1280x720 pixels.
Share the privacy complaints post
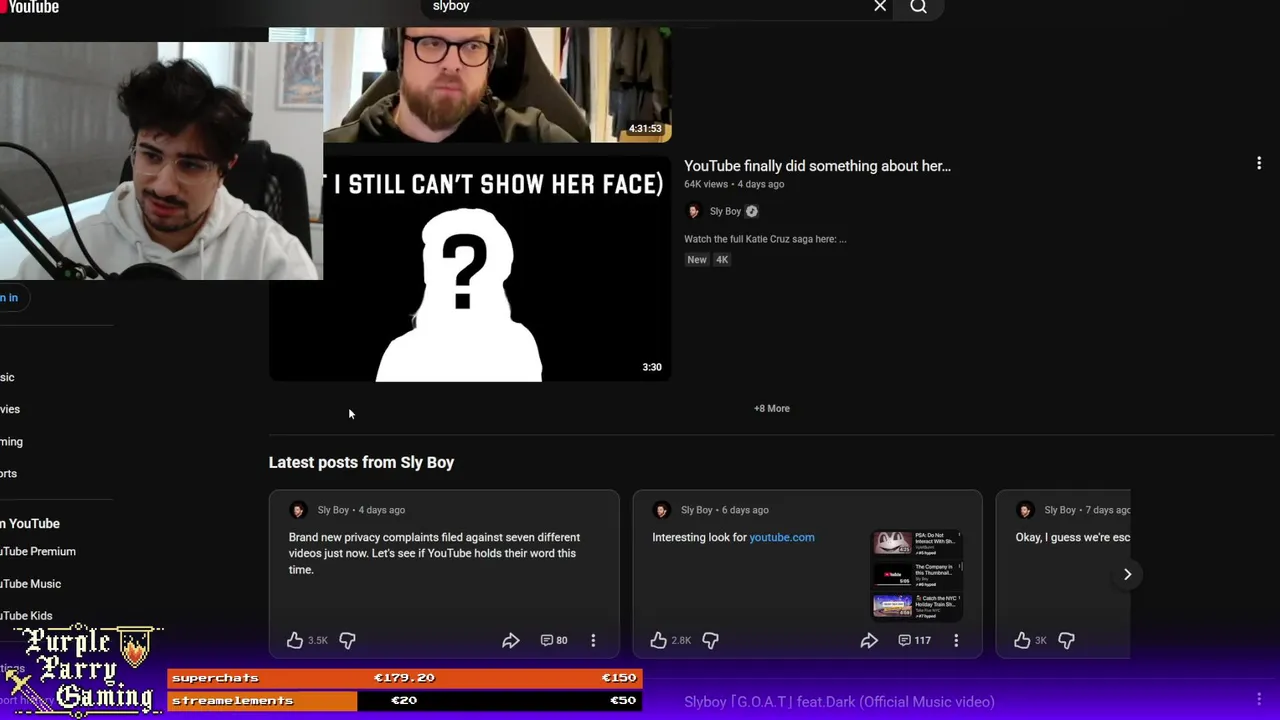click(x=511, y=640)
